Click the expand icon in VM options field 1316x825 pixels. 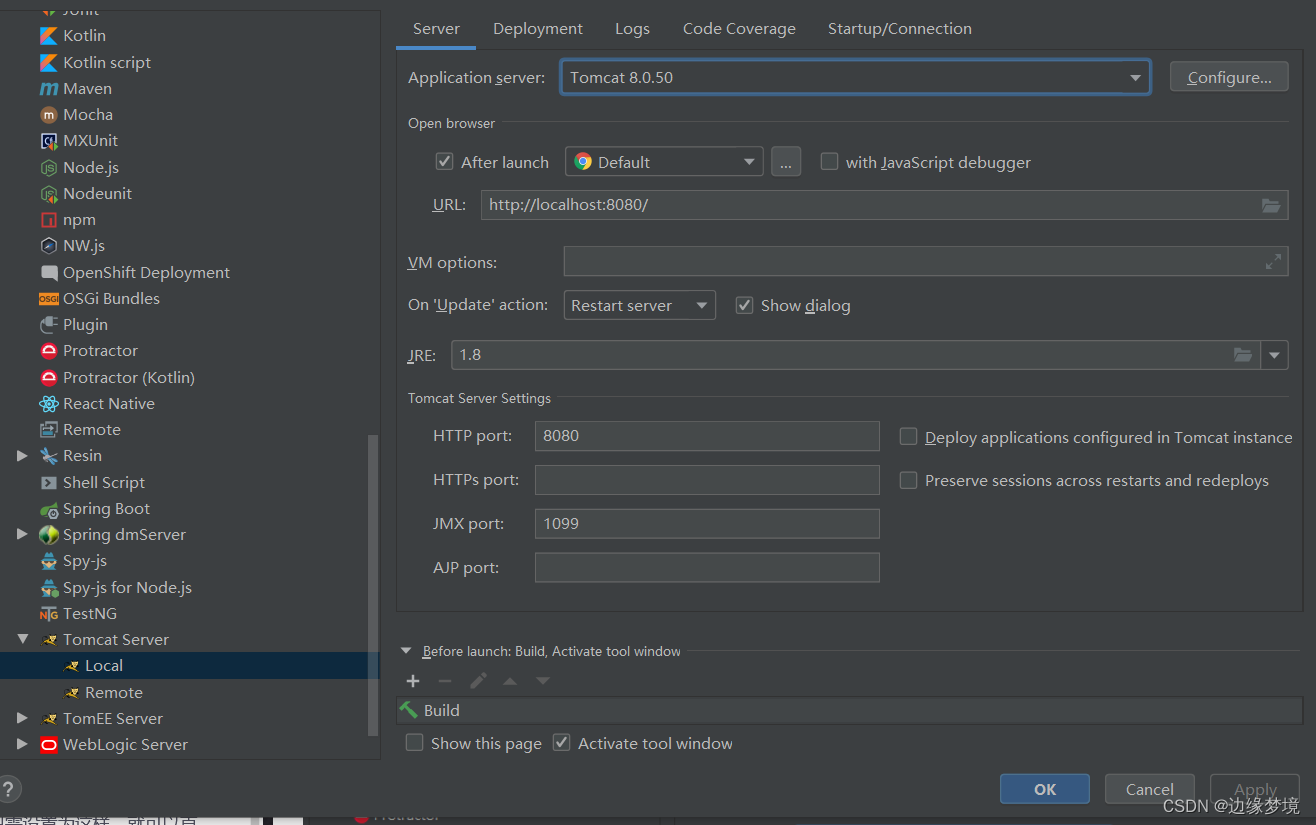click(1273, 262)
